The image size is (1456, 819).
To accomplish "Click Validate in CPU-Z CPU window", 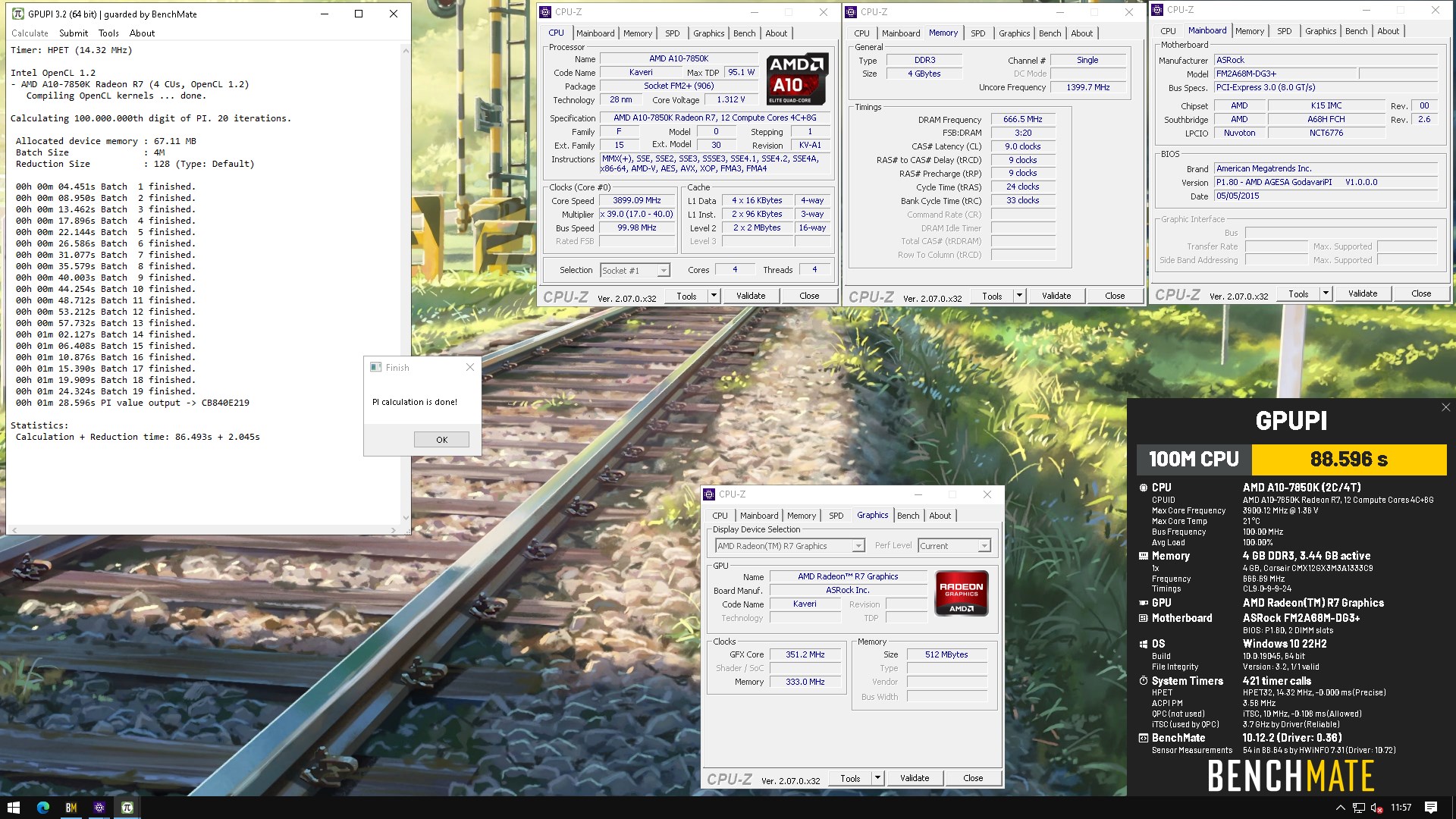I will pos(751,296).
